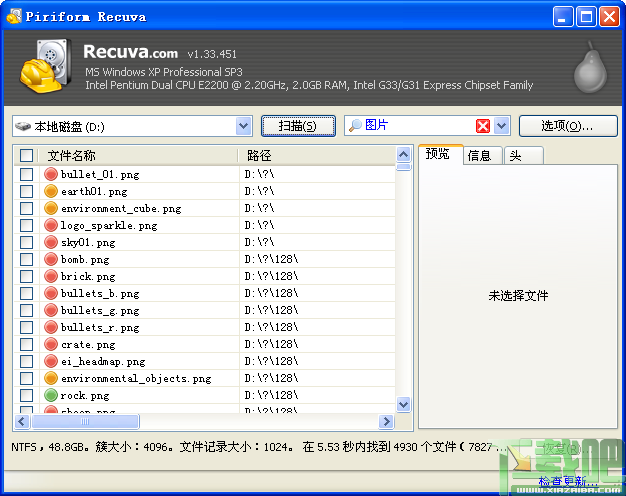Screen dimensions: 626x496
Task: Select the file name environmental_objects.png
Action: (136, 378)
